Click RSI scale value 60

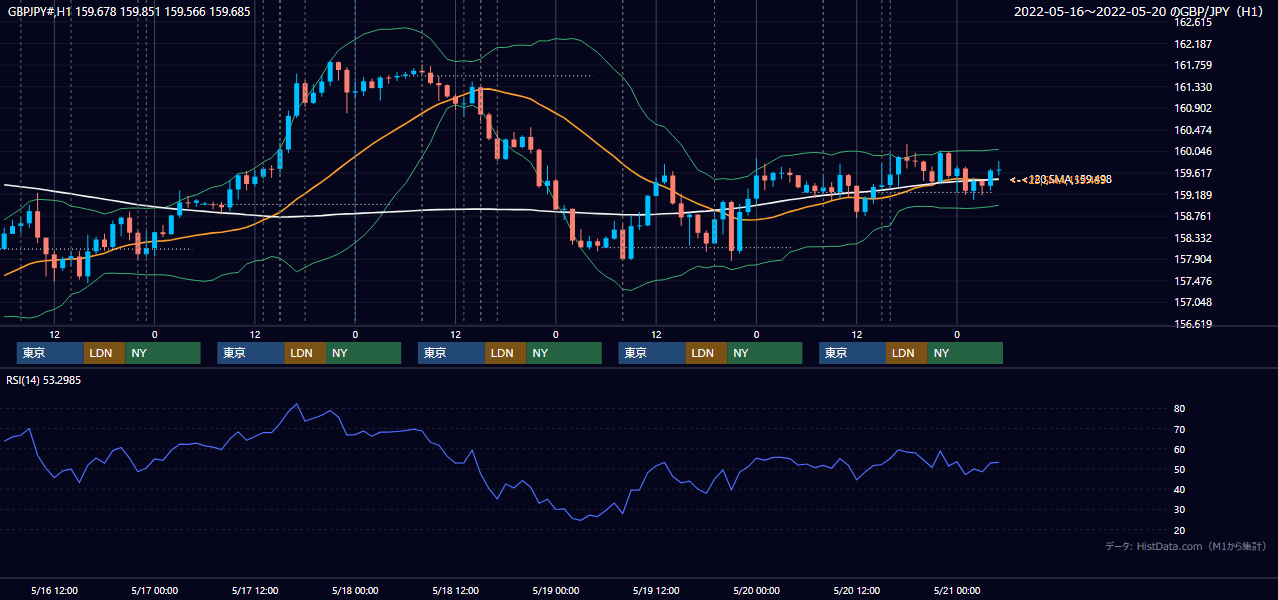(1179, 449)
